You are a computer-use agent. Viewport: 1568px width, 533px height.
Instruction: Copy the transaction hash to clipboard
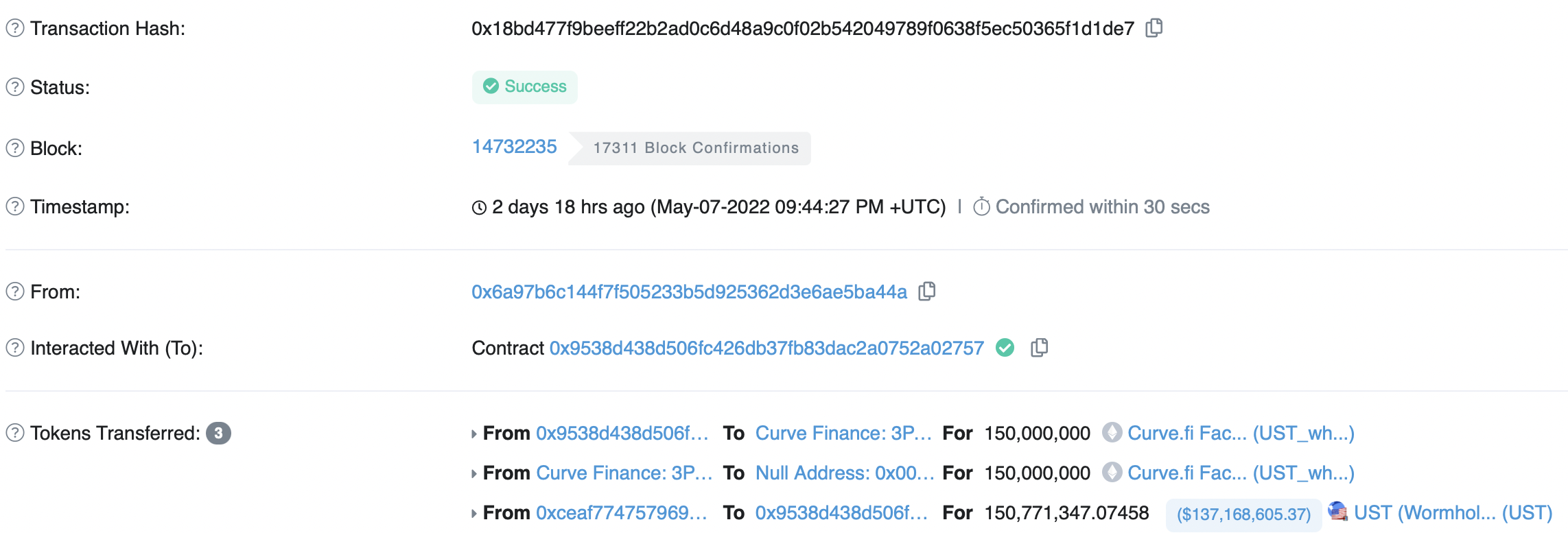coord(1154,28)
